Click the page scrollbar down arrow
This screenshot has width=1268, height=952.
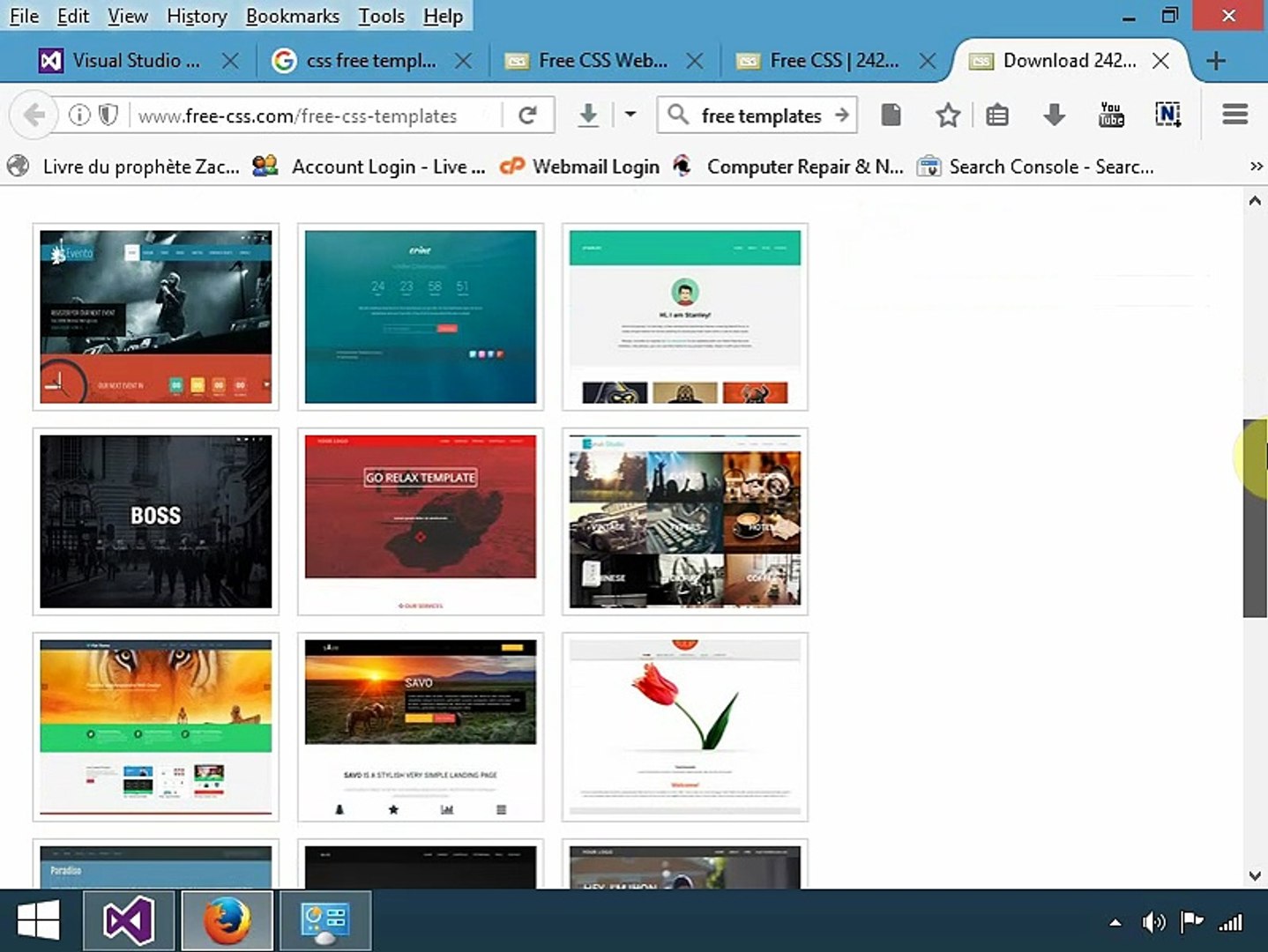click(x=1255, y=876)
